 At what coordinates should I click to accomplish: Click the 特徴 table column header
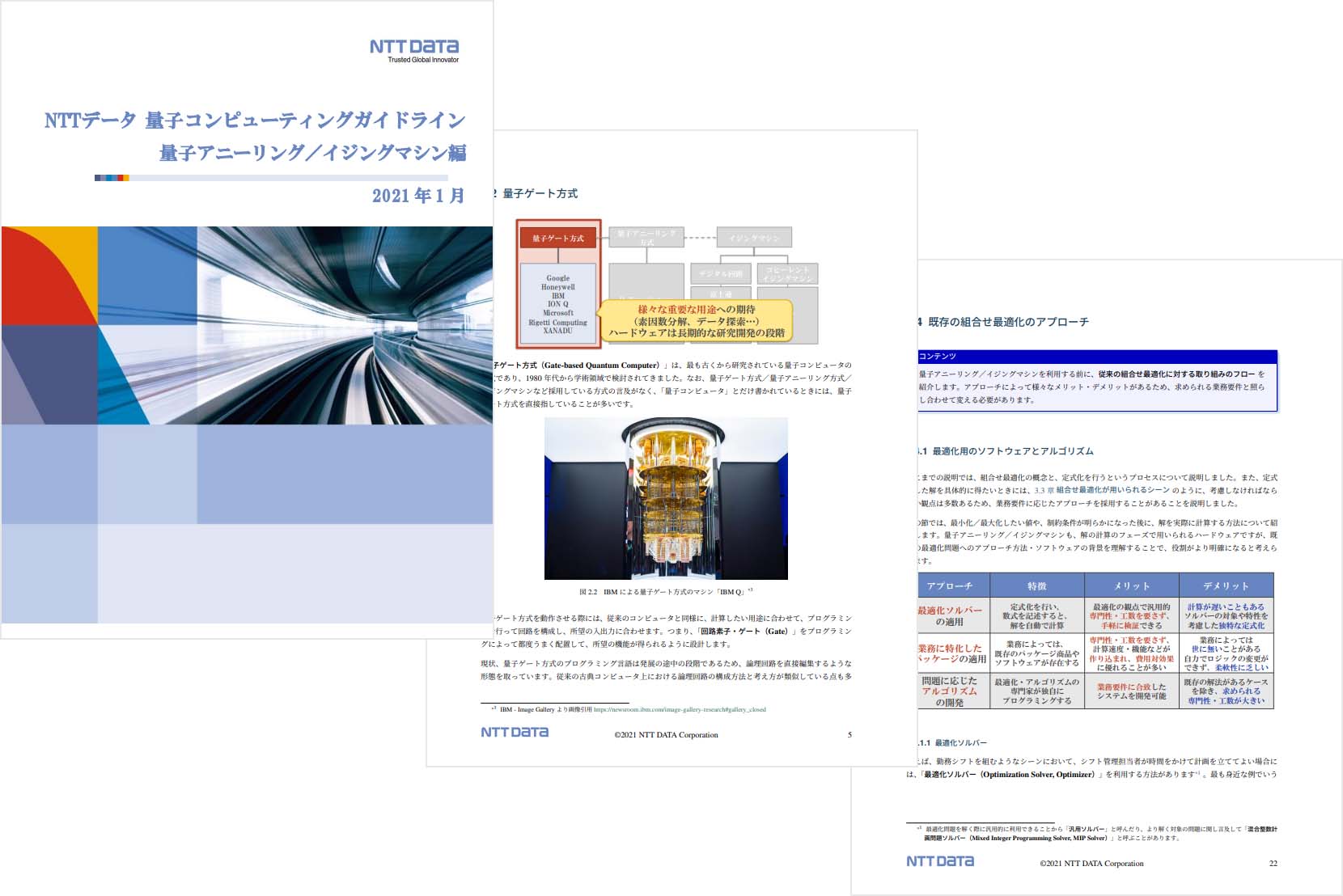pyautogui.click(x=1036, y=585)
